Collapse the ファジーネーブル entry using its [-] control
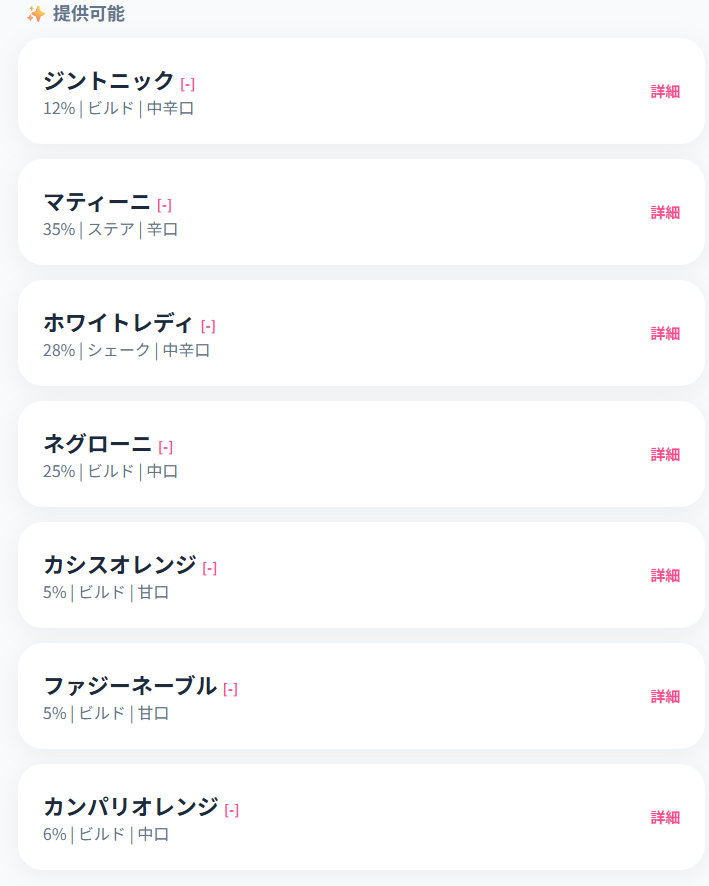Screen dimensions: 709x886 [229, 689]
